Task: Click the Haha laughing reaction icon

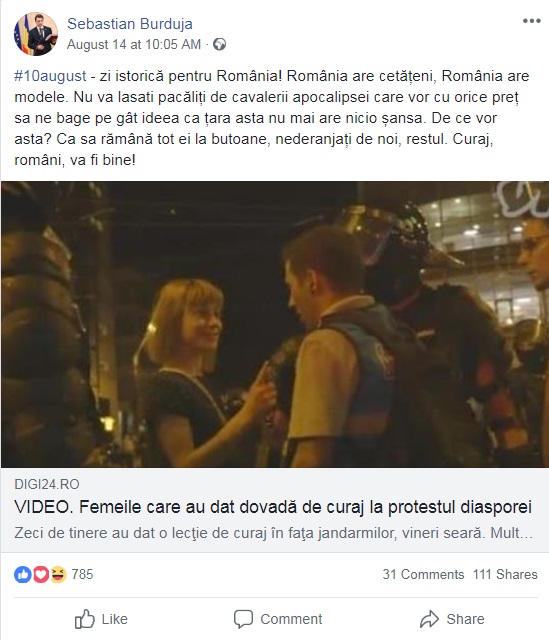Action: tap(58, 574)
